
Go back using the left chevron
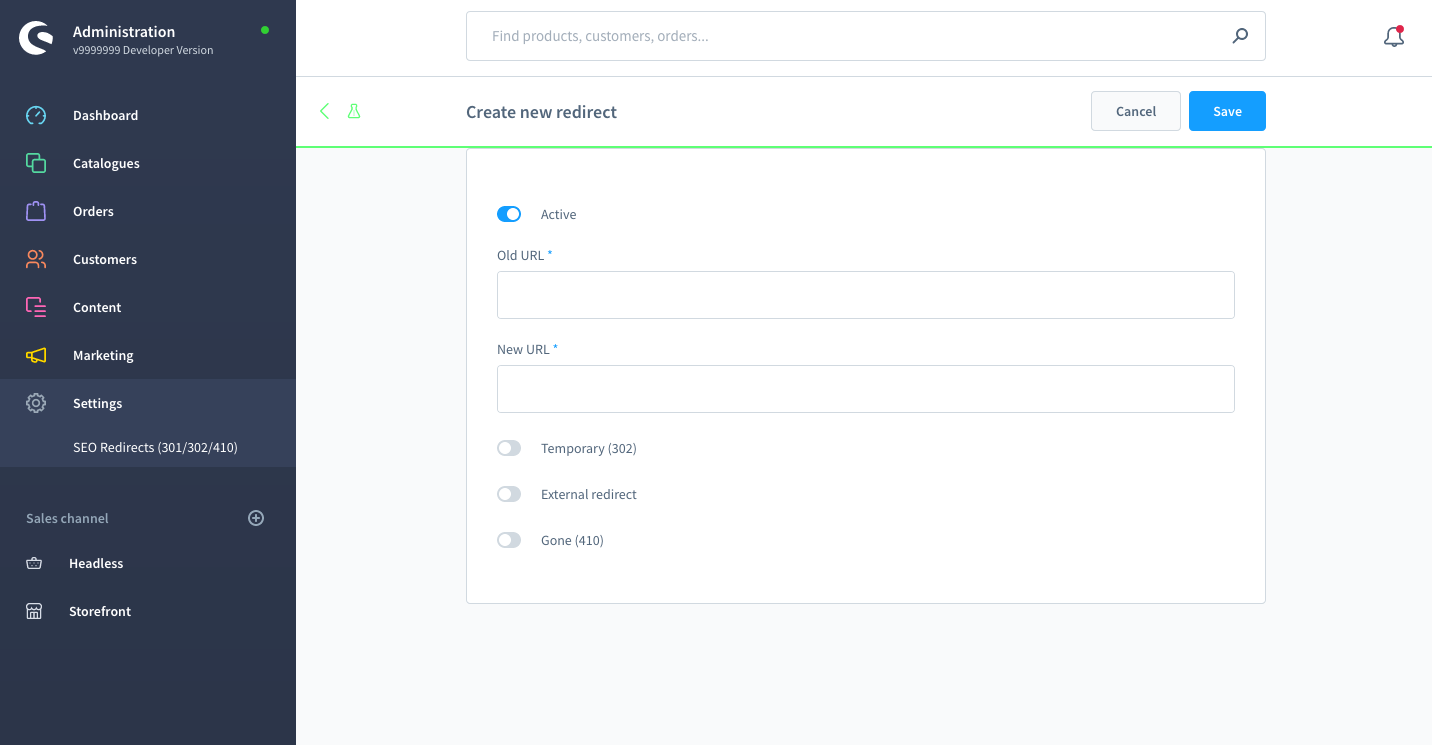coord(324,111)
